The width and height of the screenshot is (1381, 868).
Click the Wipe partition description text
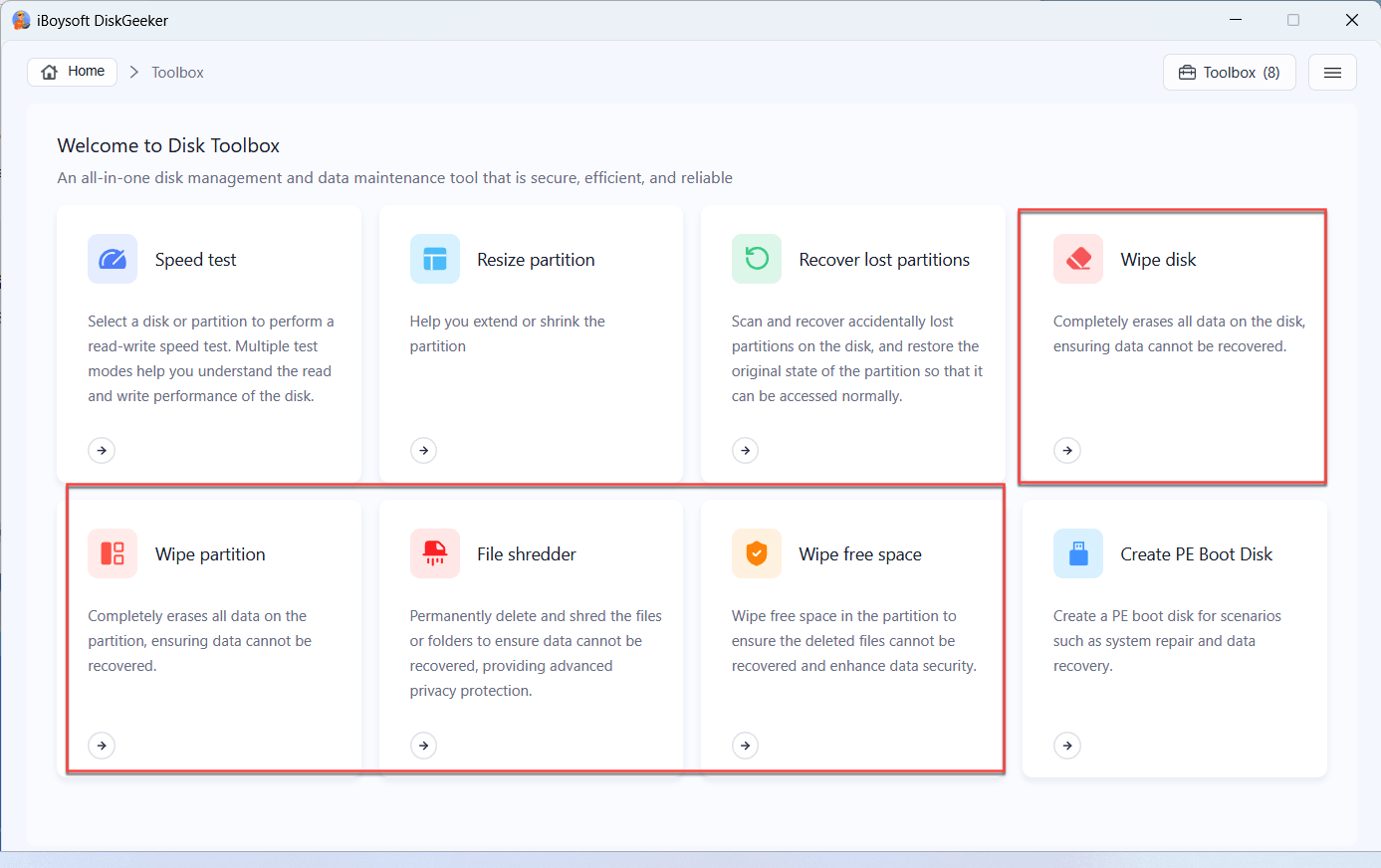pyautogui.click(x=200, y=641)
